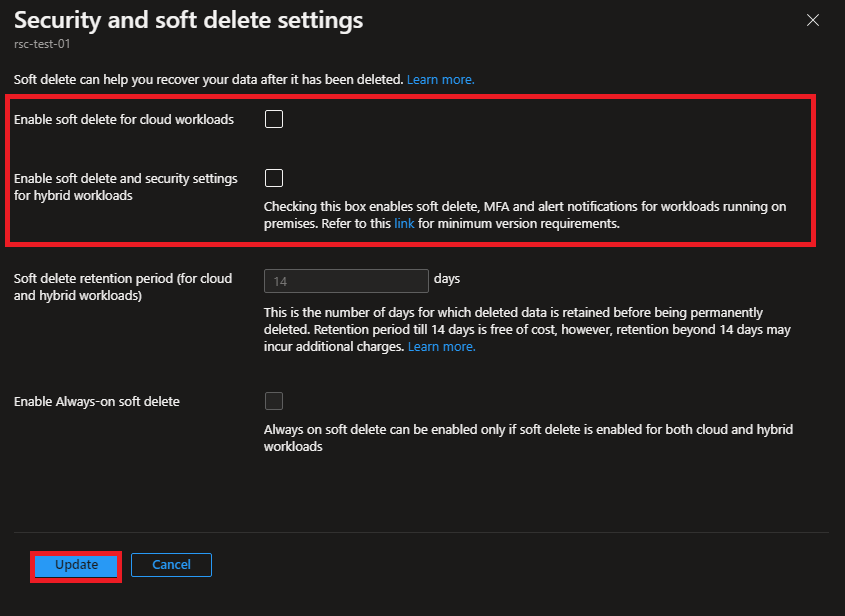
Task: Cancel the settings changes
Action: click(171, 565)
